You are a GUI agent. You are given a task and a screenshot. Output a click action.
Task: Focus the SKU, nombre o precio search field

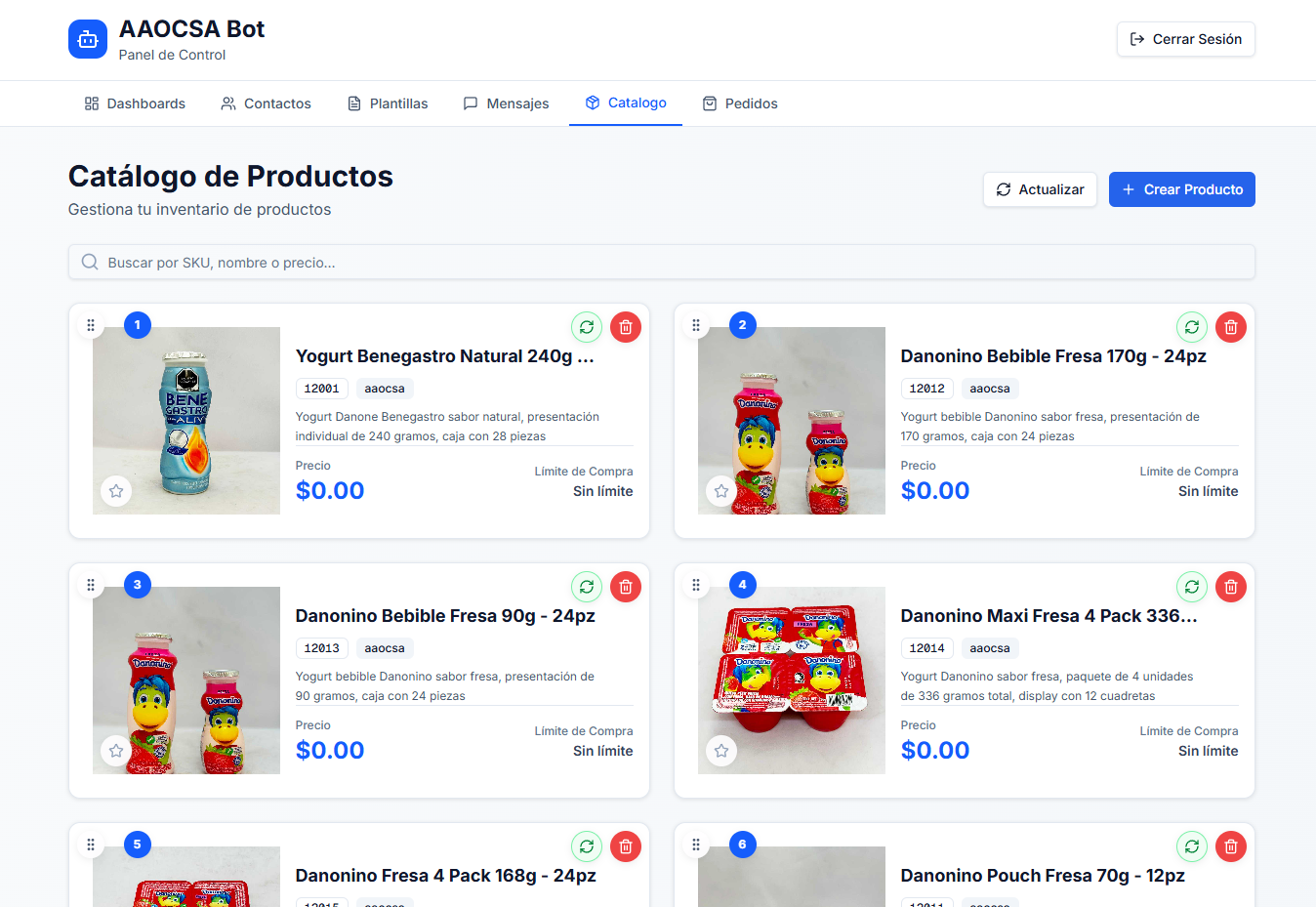[662, 262]
